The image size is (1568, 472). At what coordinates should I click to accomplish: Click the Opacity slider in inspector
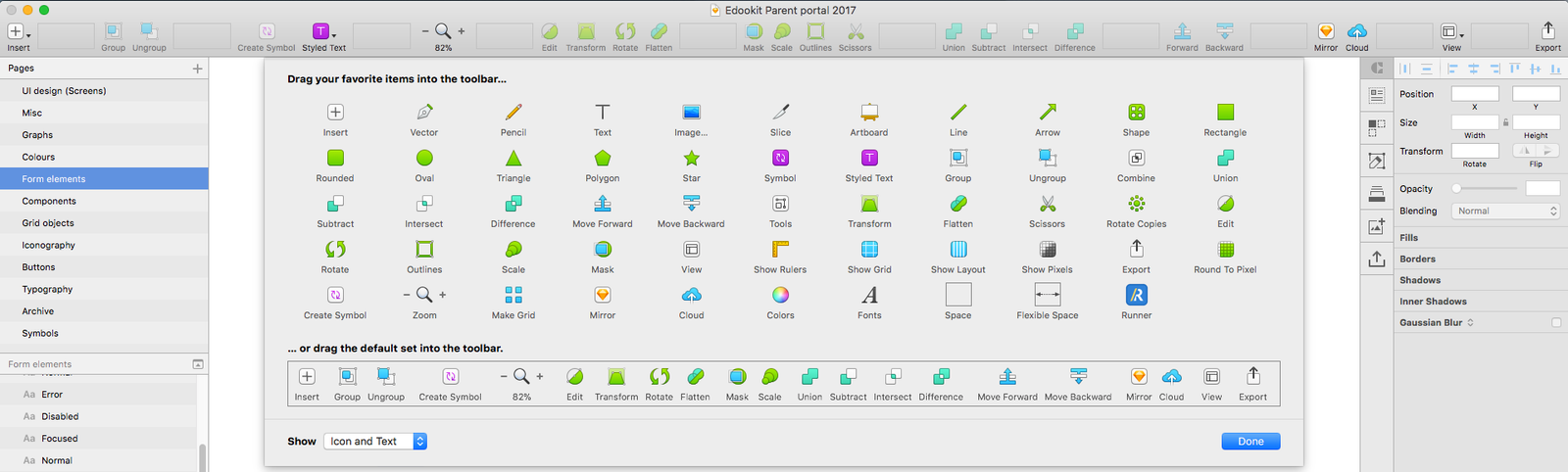tap(1486, 188)
